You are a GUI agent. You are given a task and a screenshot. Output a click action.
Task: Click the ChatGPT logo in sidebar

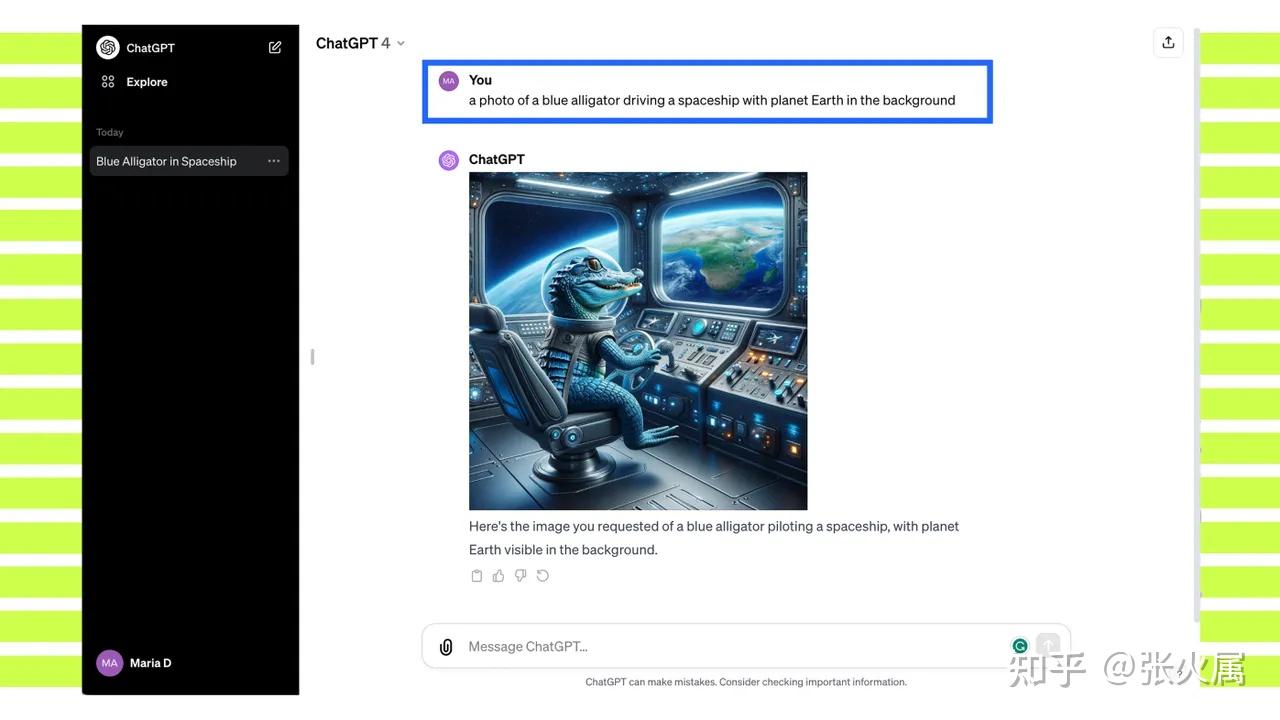[108, 47]
